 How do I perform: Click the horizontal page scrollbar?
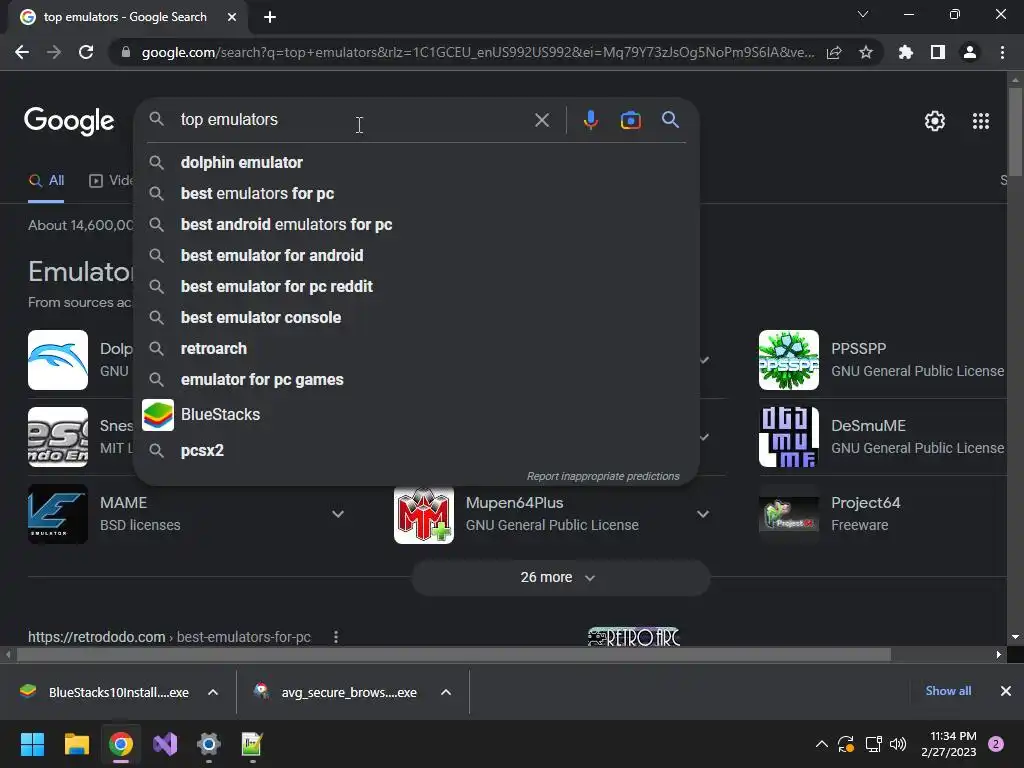(x=454, y=654)
